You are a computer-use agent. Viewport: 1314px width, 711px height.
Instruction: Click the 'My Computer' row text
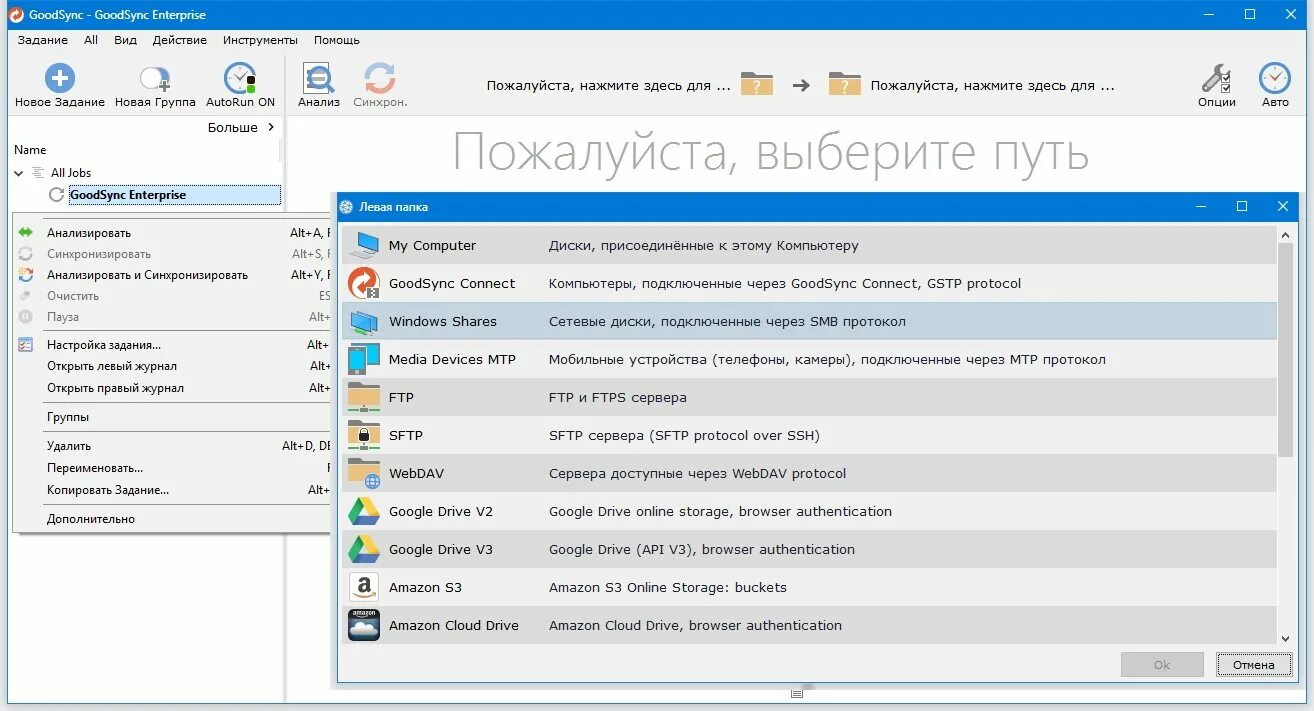432,246
